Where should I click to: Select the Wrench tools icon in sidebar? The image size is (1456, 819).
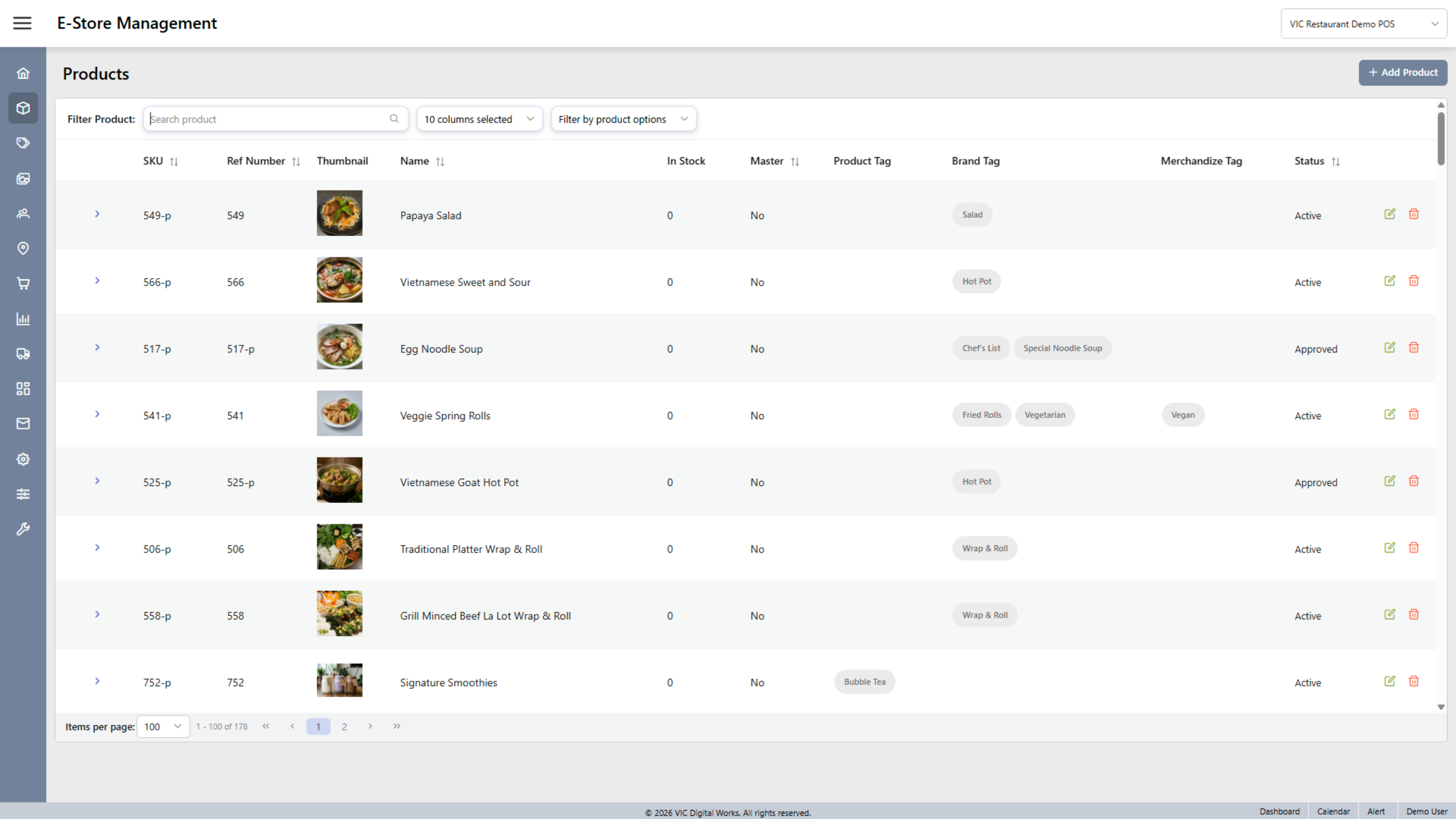click(23, 528)
